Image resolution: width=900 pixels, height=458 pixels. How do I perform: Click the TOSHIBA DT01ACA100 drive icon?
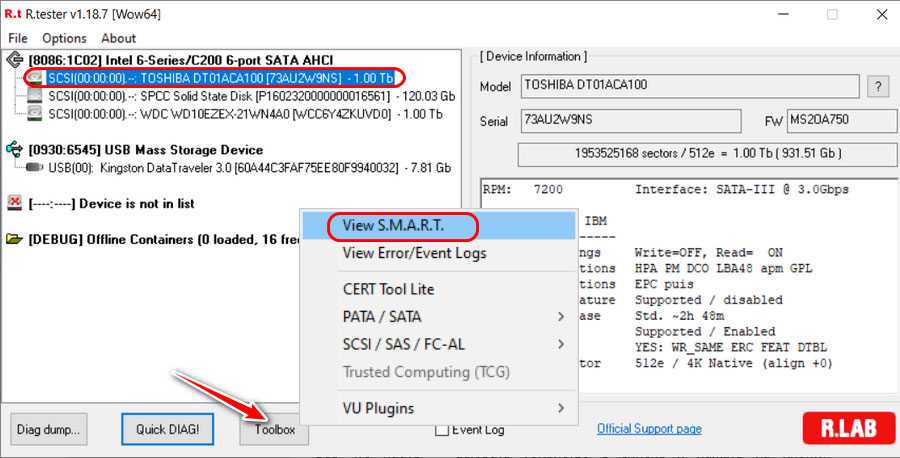point(36,78)
